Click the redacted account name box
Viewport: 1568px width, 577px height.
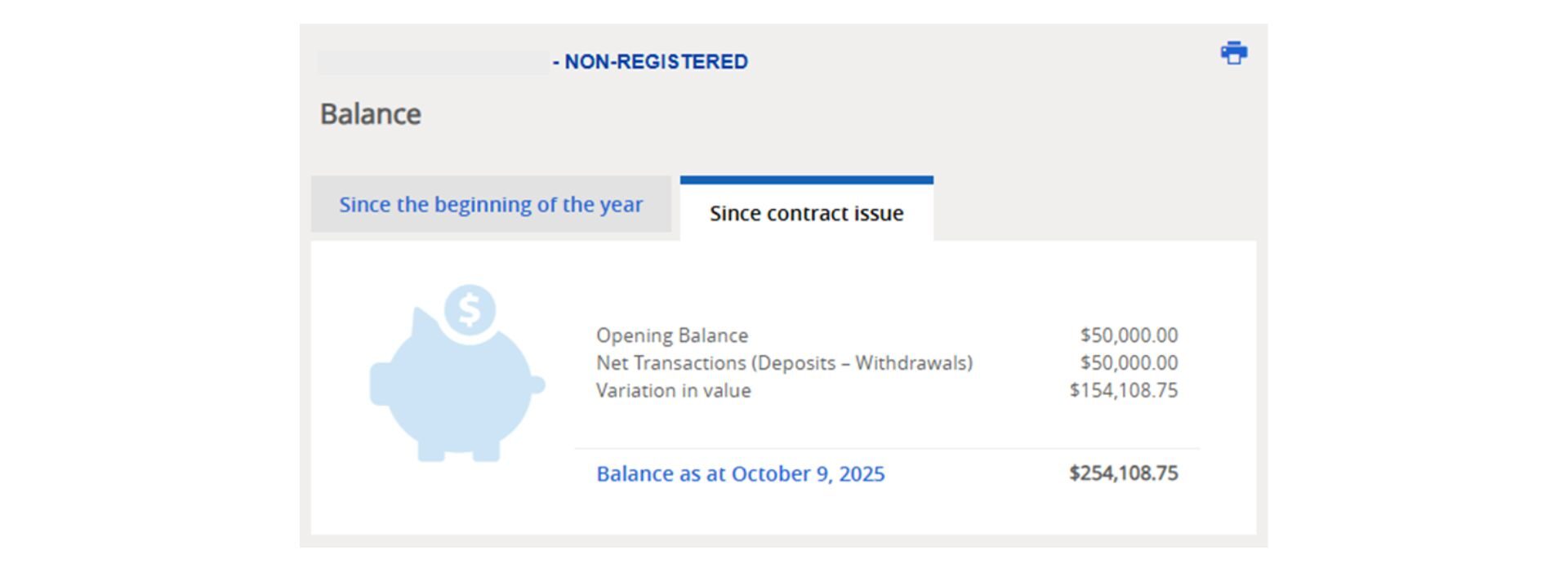pos(433,62)
